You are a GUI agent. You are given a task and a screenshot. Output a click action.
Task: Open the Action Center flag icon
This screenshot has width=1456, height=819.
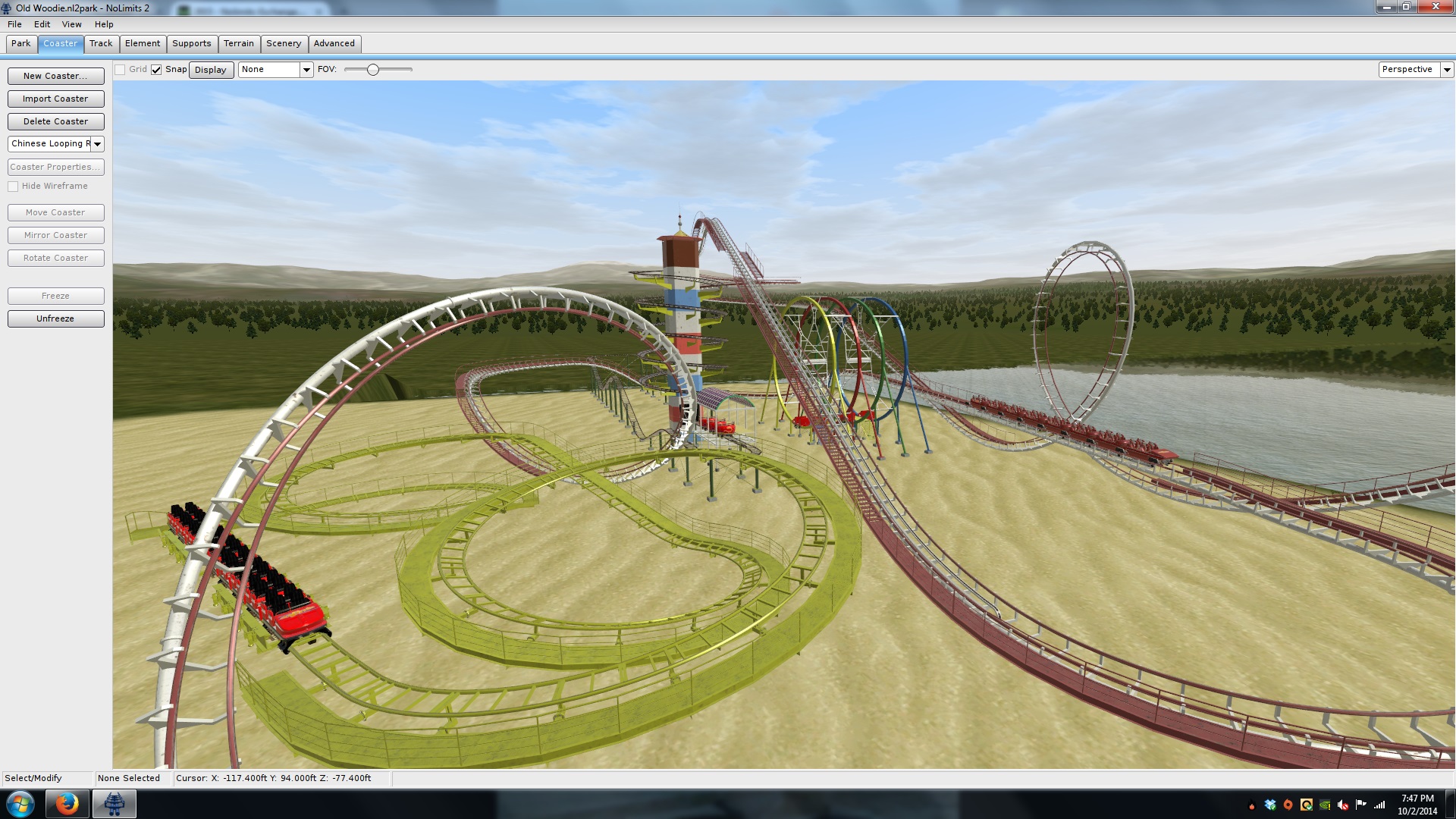click(1361, 805)
